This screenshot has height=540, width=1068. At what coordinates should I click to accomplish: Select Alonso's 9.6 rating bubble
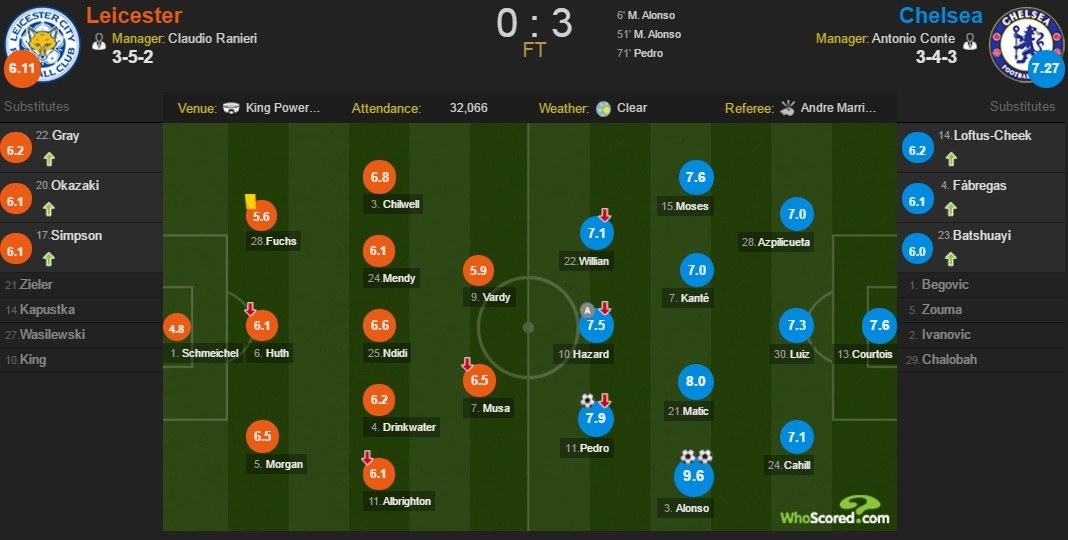coord(694,477)
